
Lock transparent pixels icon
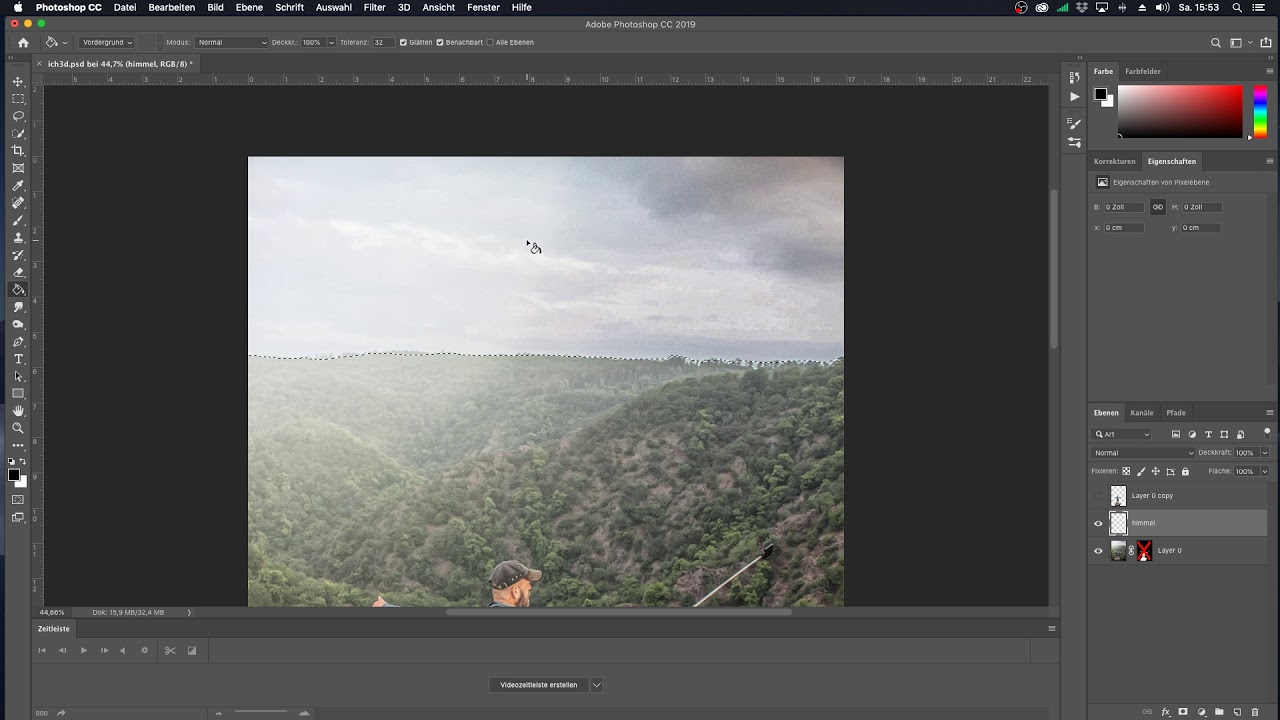coord(1126,471)
